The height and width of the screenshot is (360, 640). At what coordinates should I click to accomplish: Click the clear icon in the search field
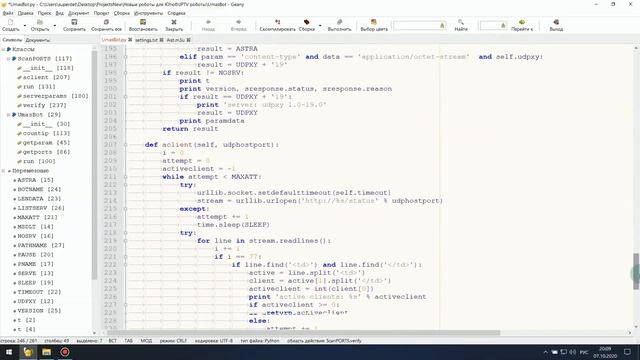click(442, 26)
